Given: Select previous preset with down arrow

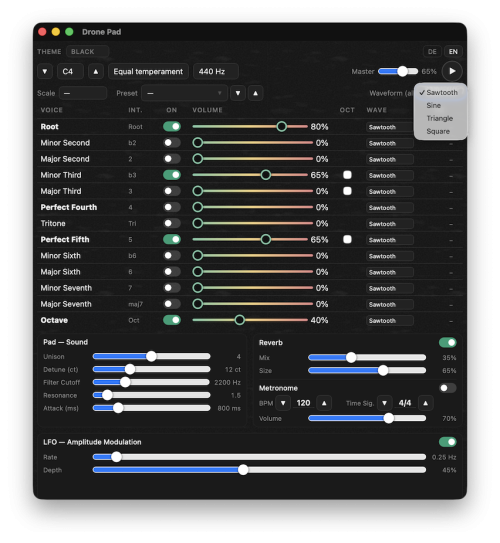Looking at the screenshot, I should [x=238, y=93].
